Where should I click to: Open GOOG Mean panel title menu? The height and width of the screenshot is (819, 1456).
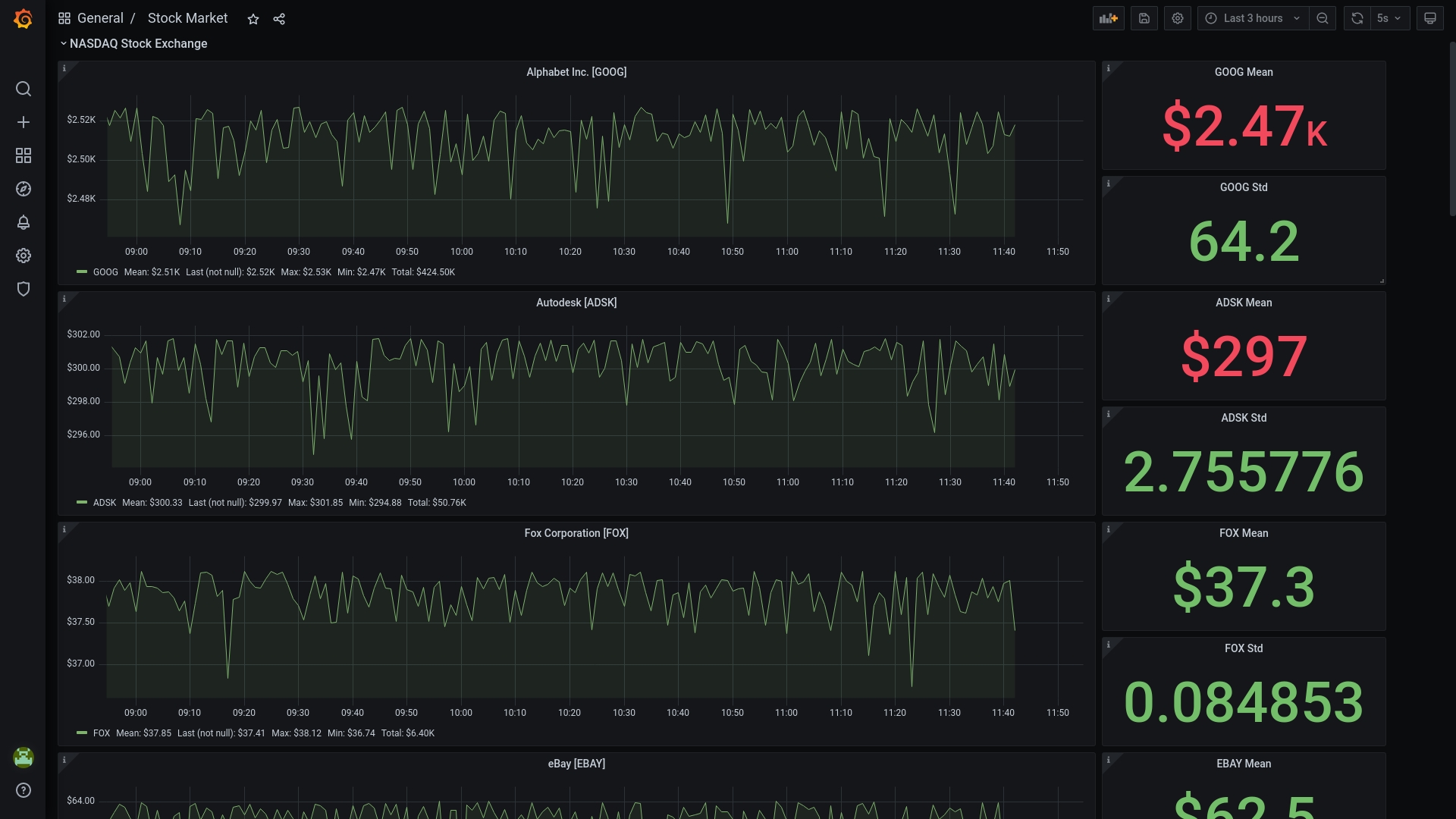tap(1244, 72)
